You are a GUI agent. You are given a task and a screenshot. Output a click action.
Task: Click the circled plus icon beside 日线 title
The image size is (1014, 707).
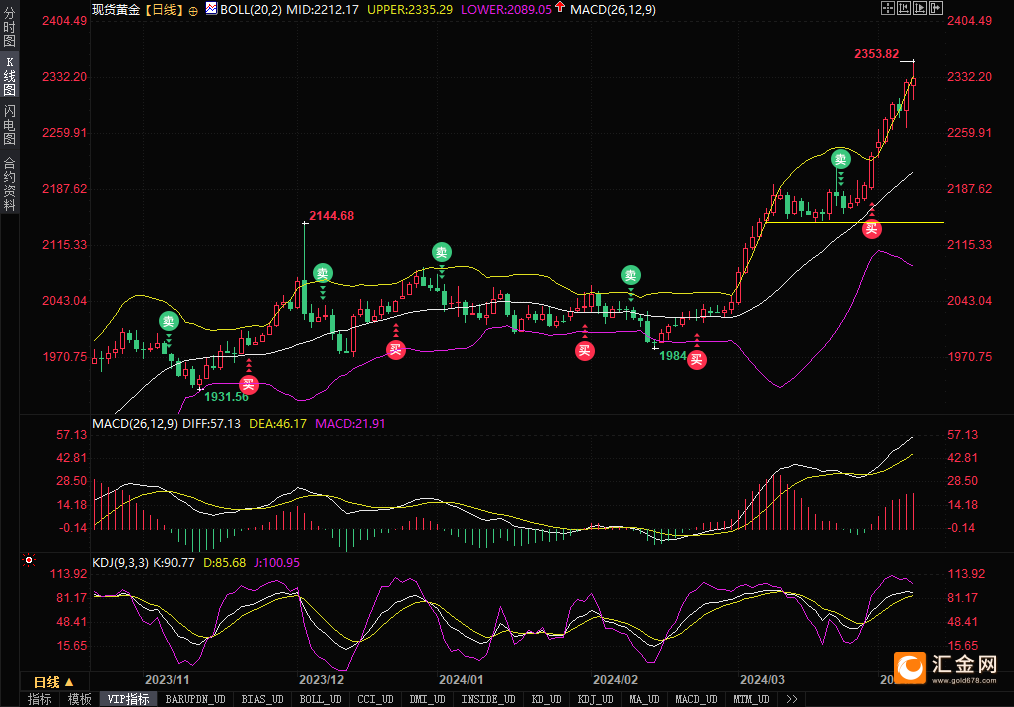tap(193, 11)
